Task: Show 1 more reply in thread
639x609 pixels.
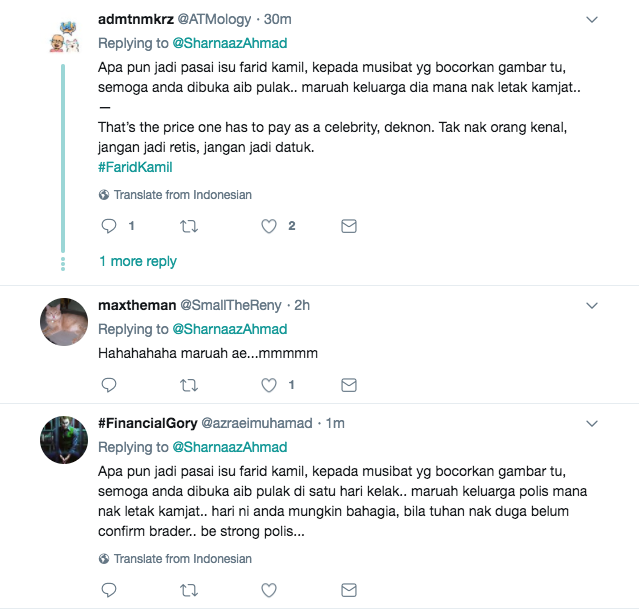Action: (138, 261)
